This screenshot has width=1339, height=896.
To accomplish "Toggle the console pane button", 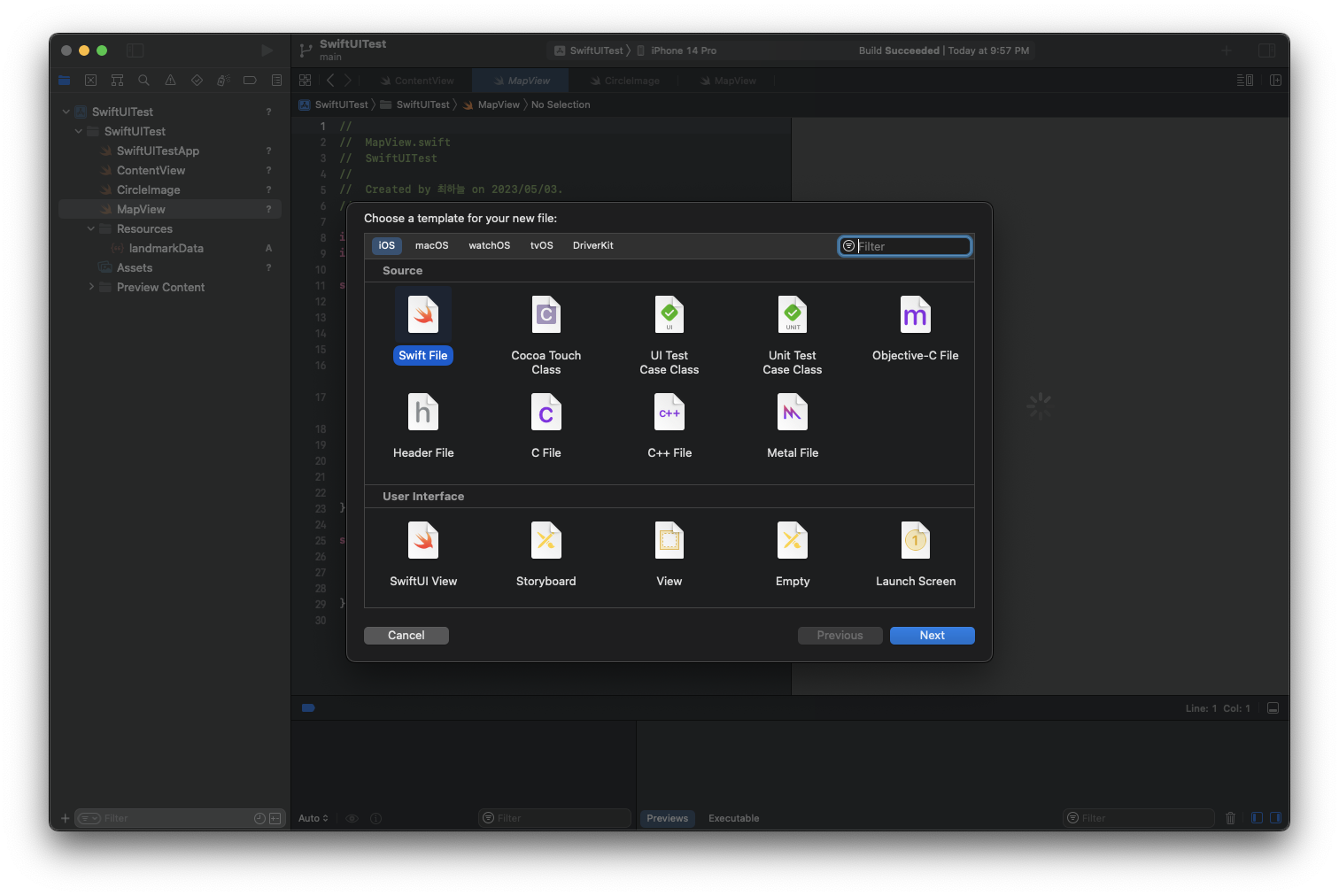I will [1275, 818].
